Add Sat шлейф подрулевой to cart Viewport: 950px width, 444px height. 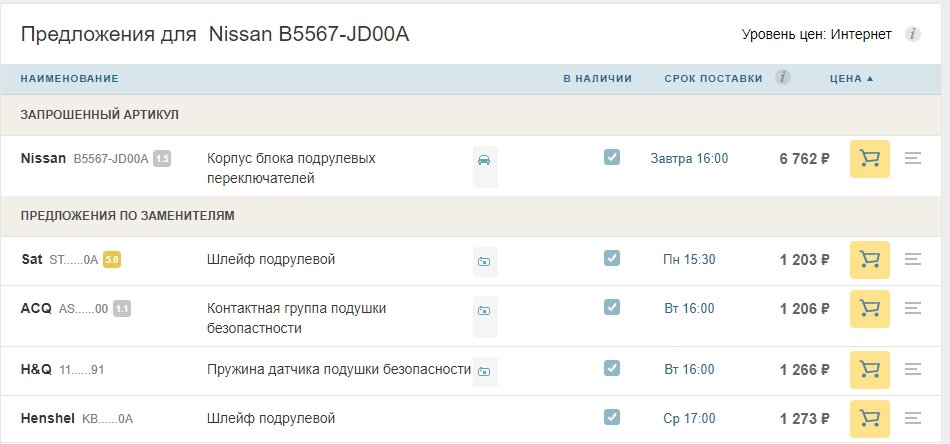point(869,260)
